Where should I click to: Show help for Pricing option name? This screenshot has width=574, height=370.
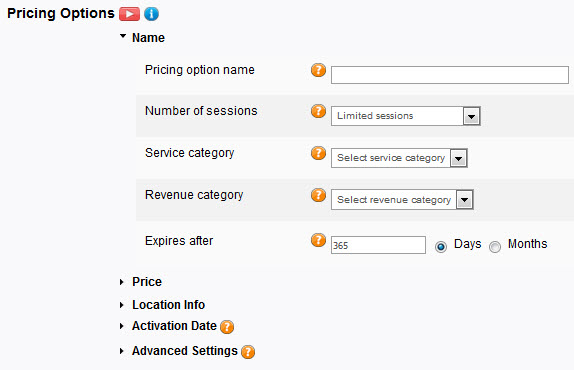click(318, 70)
